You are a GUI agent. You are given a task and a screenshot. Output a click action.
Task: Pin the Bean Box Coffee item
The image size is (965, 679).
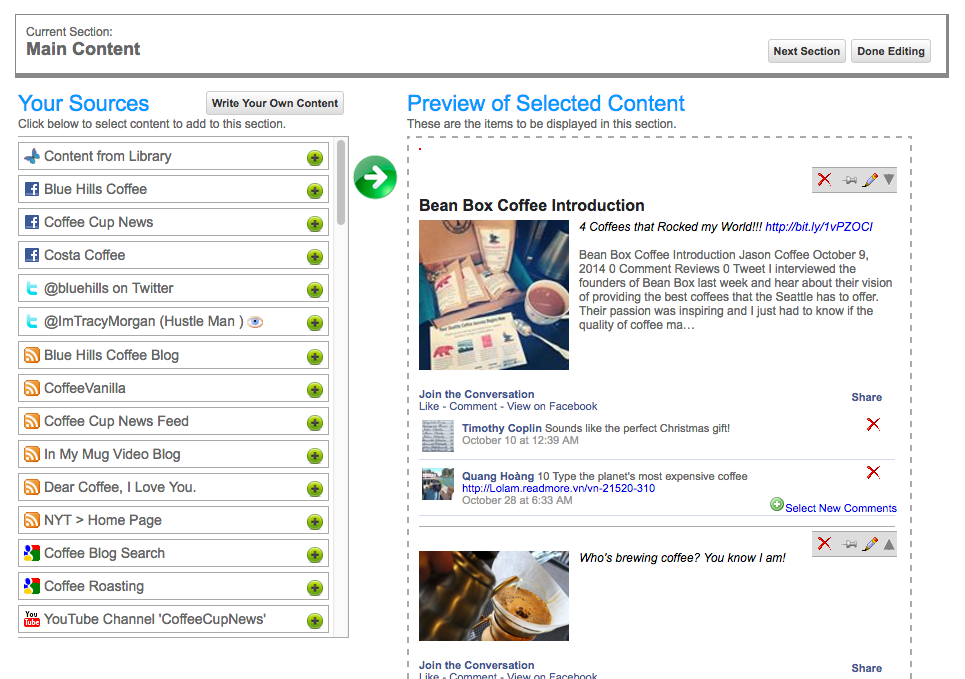click(849, 180)
